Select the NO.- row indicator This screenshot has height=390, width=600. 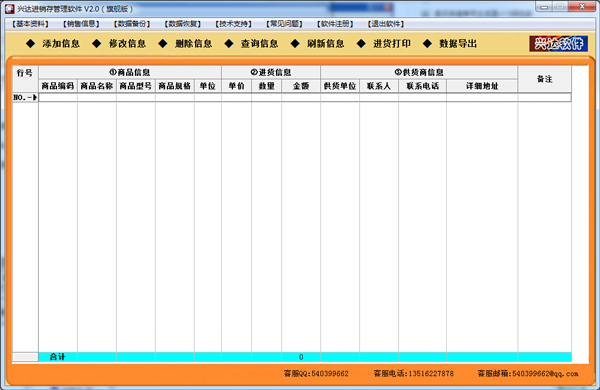coord(25,97)
